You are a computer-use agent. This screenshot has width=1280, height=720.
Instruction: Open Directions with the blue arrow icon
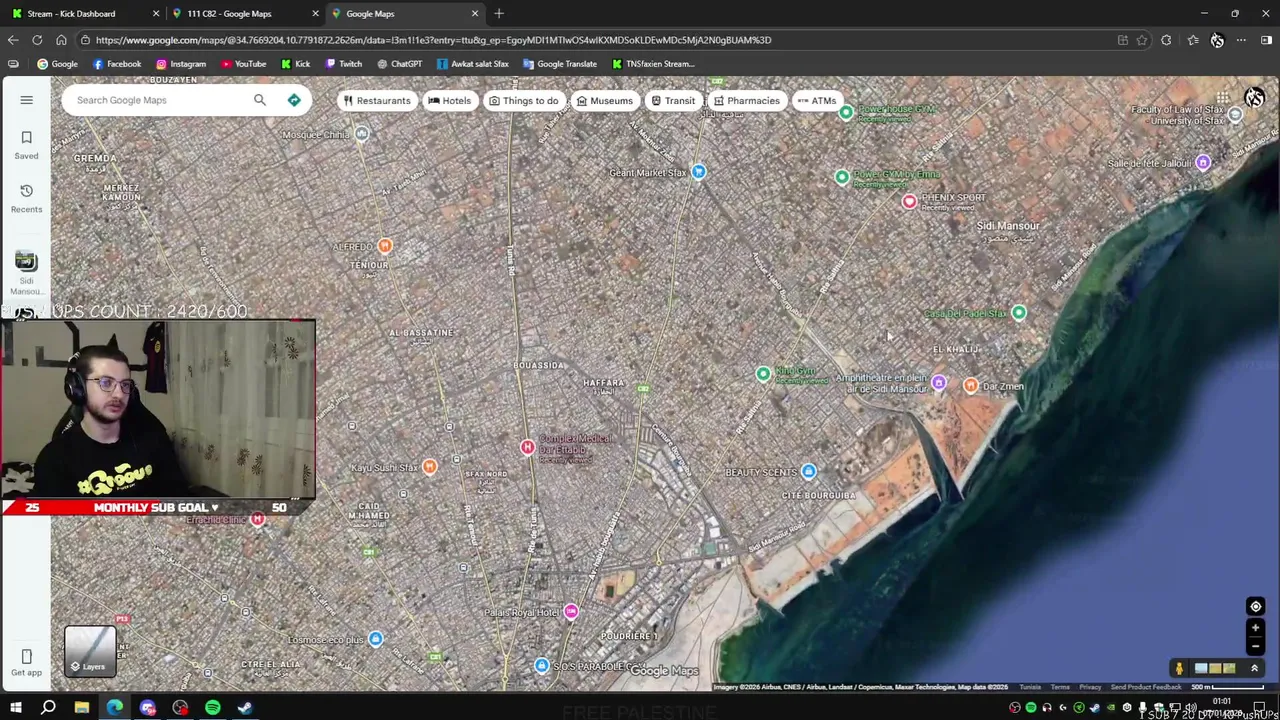[x=294, y=100]
